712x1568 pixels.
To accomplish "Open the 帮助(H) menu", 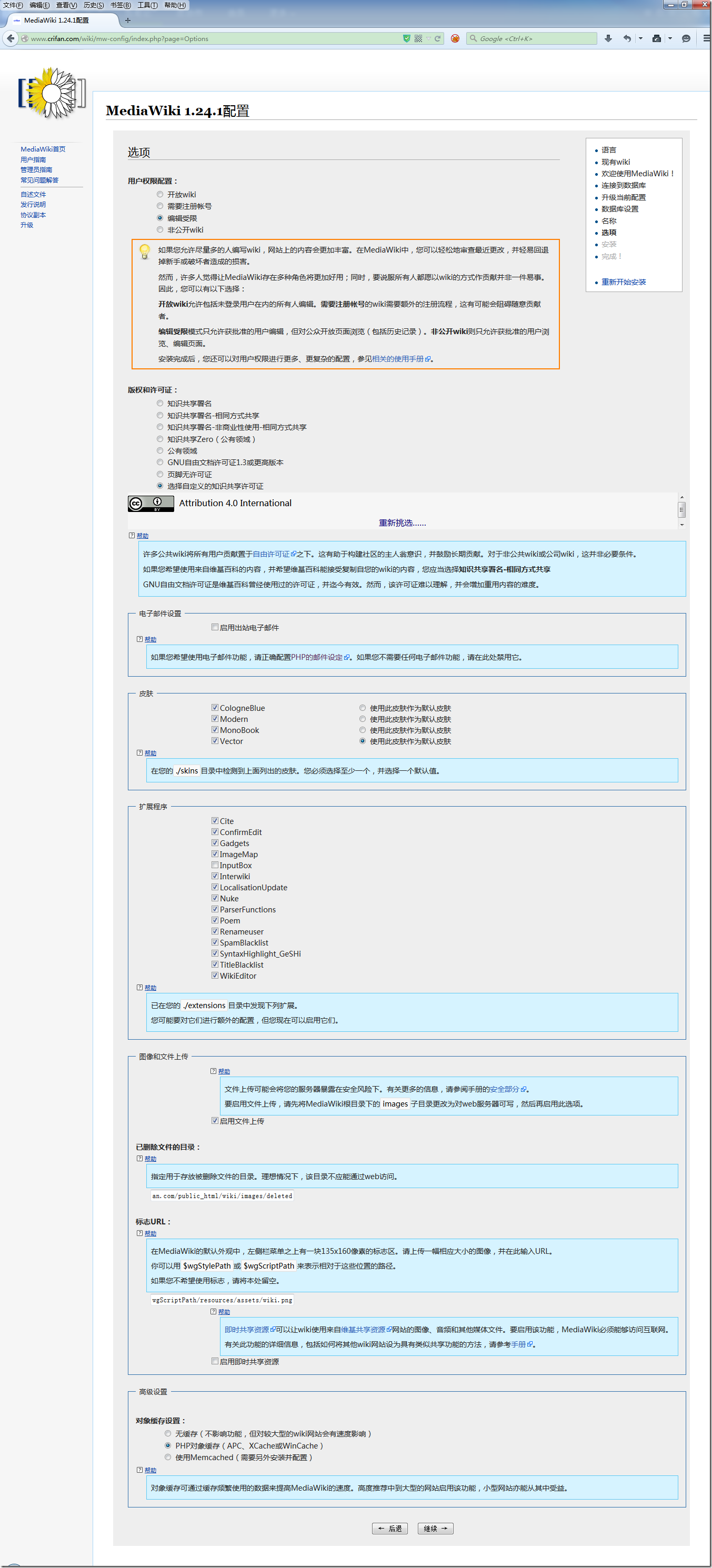I will (175, 5).
